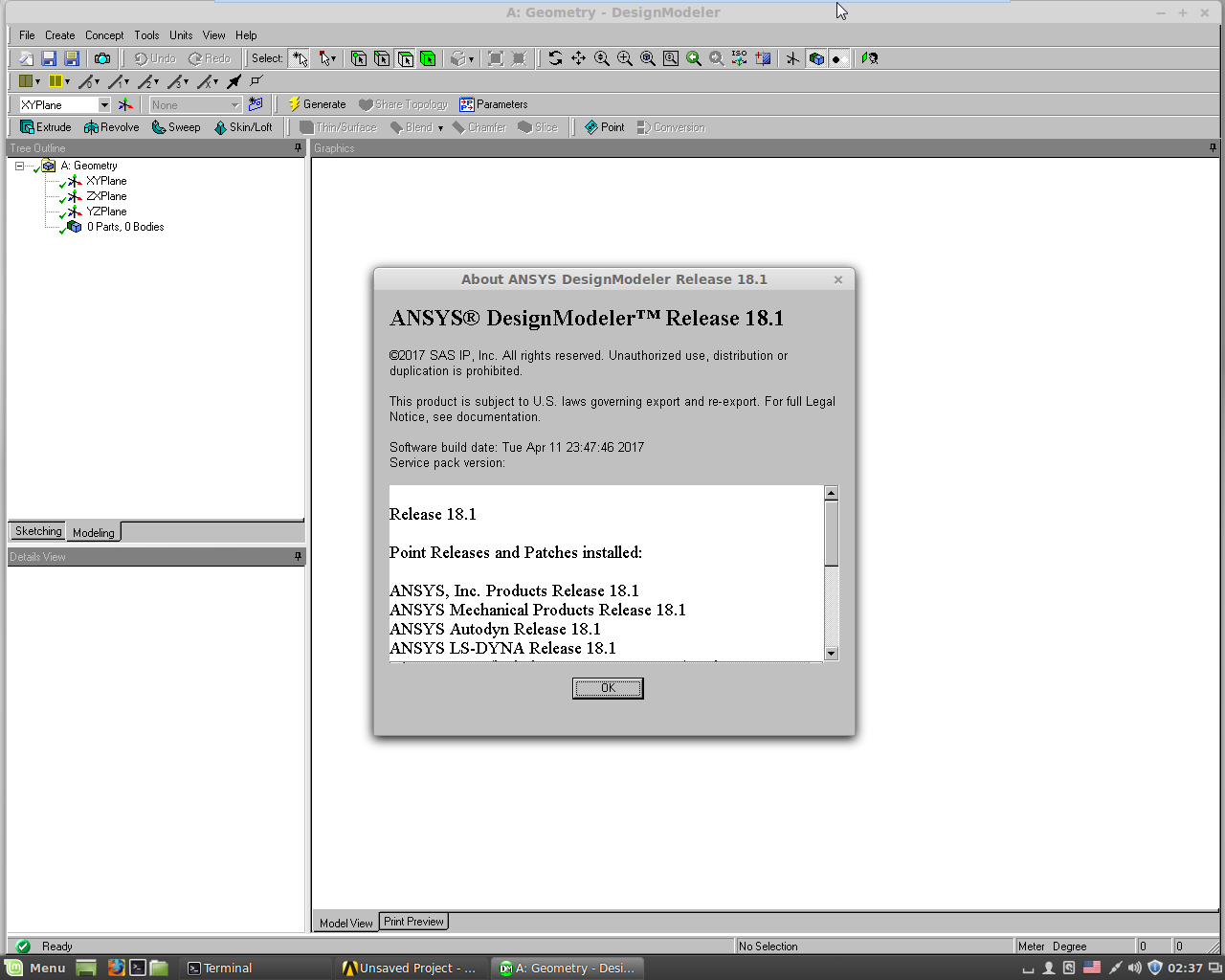Open the Linux Mint Menu button
1225x980 pixels.
[35, 968]
